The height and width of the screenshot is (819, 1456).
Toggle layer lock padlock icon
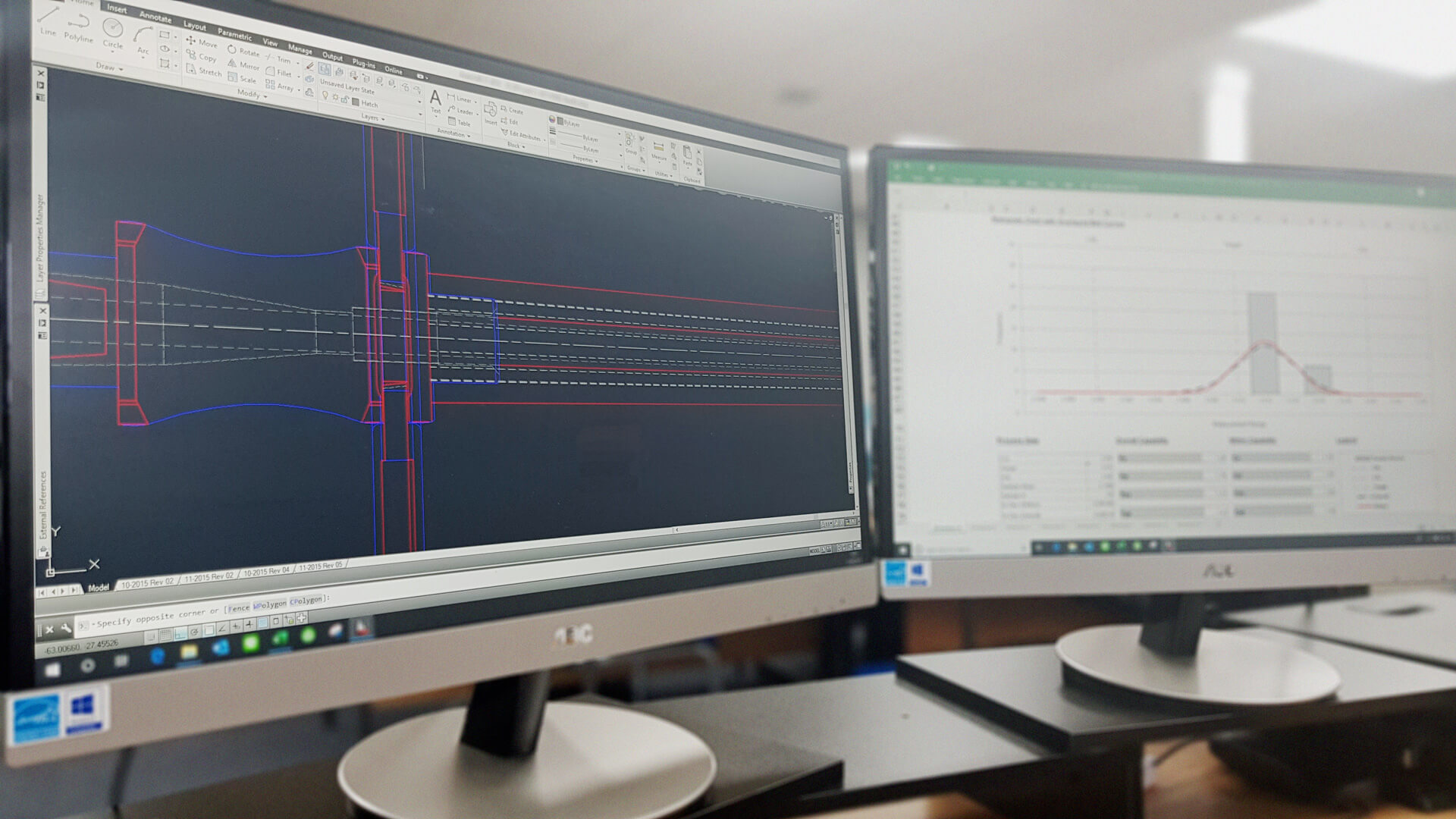pyautogui.click(x=345, y=99)
